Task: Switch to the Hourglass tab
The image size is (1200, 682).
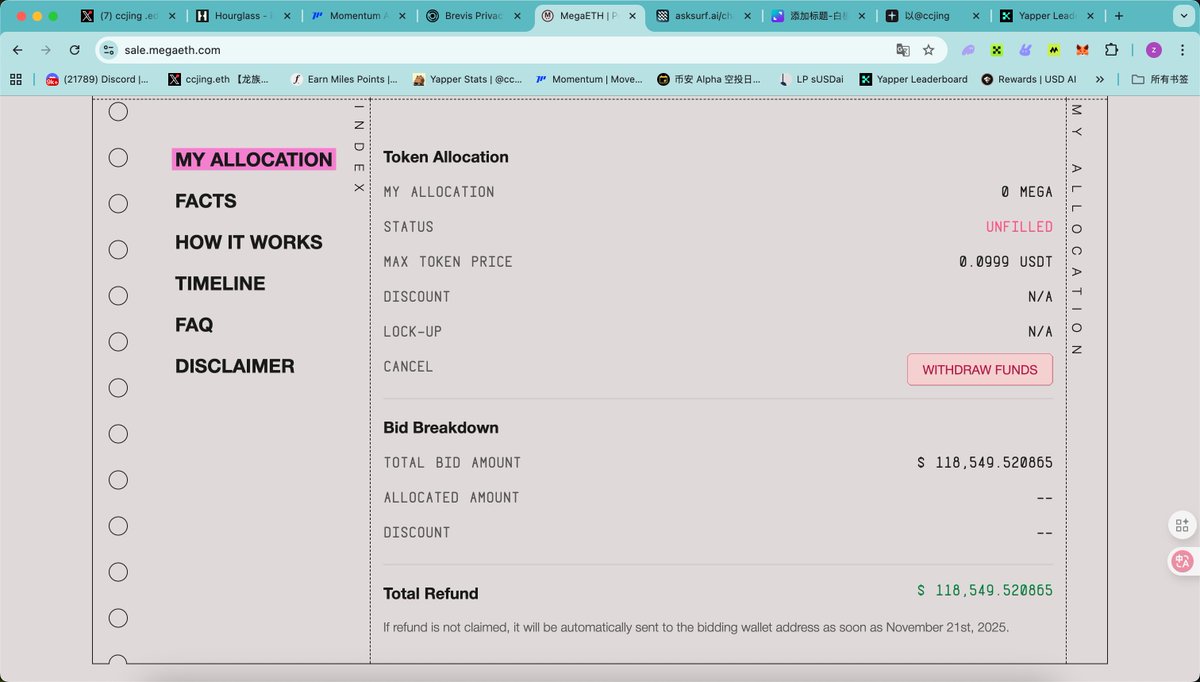Action: pyautogui.click(x=243, y=16)
